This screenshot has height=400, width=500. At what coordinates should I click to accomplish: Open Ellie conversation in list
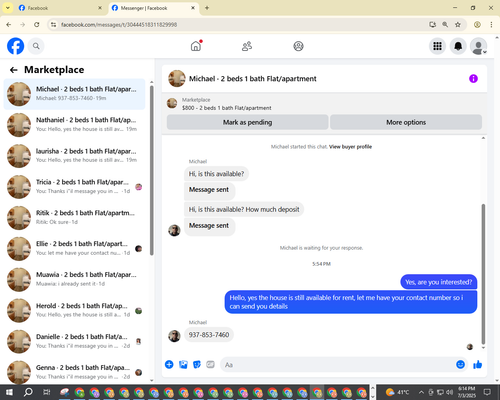(74, 249)
